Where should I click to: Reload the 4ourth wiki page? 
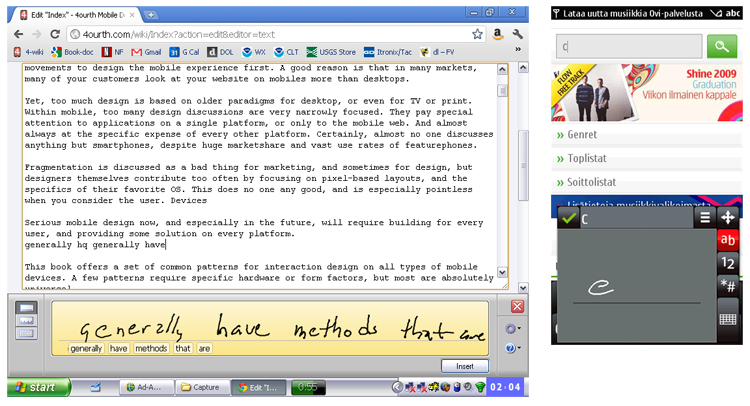pyautogui.click(x=55, y=34)
